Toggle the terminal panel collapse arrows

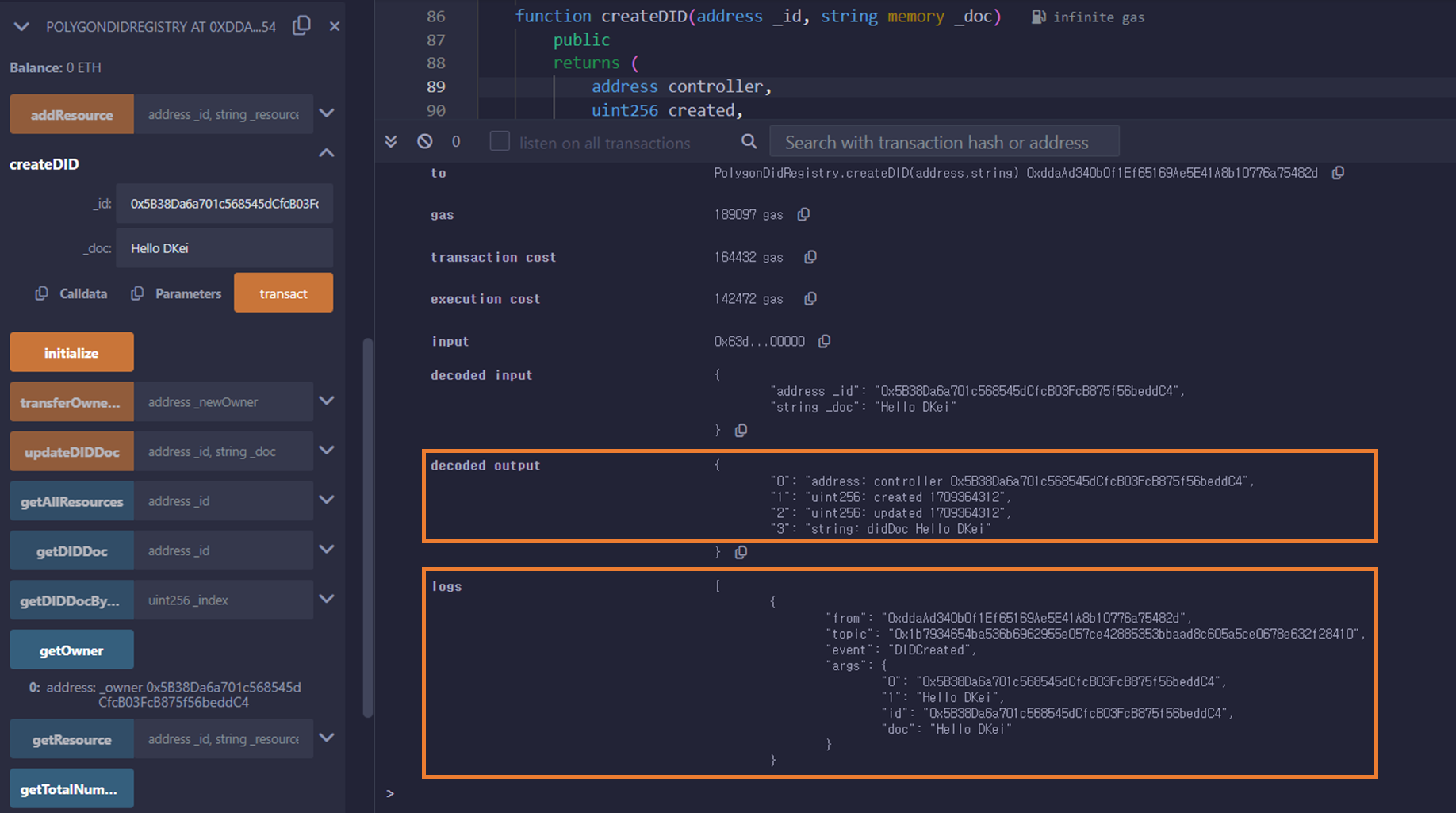[391, 141]
